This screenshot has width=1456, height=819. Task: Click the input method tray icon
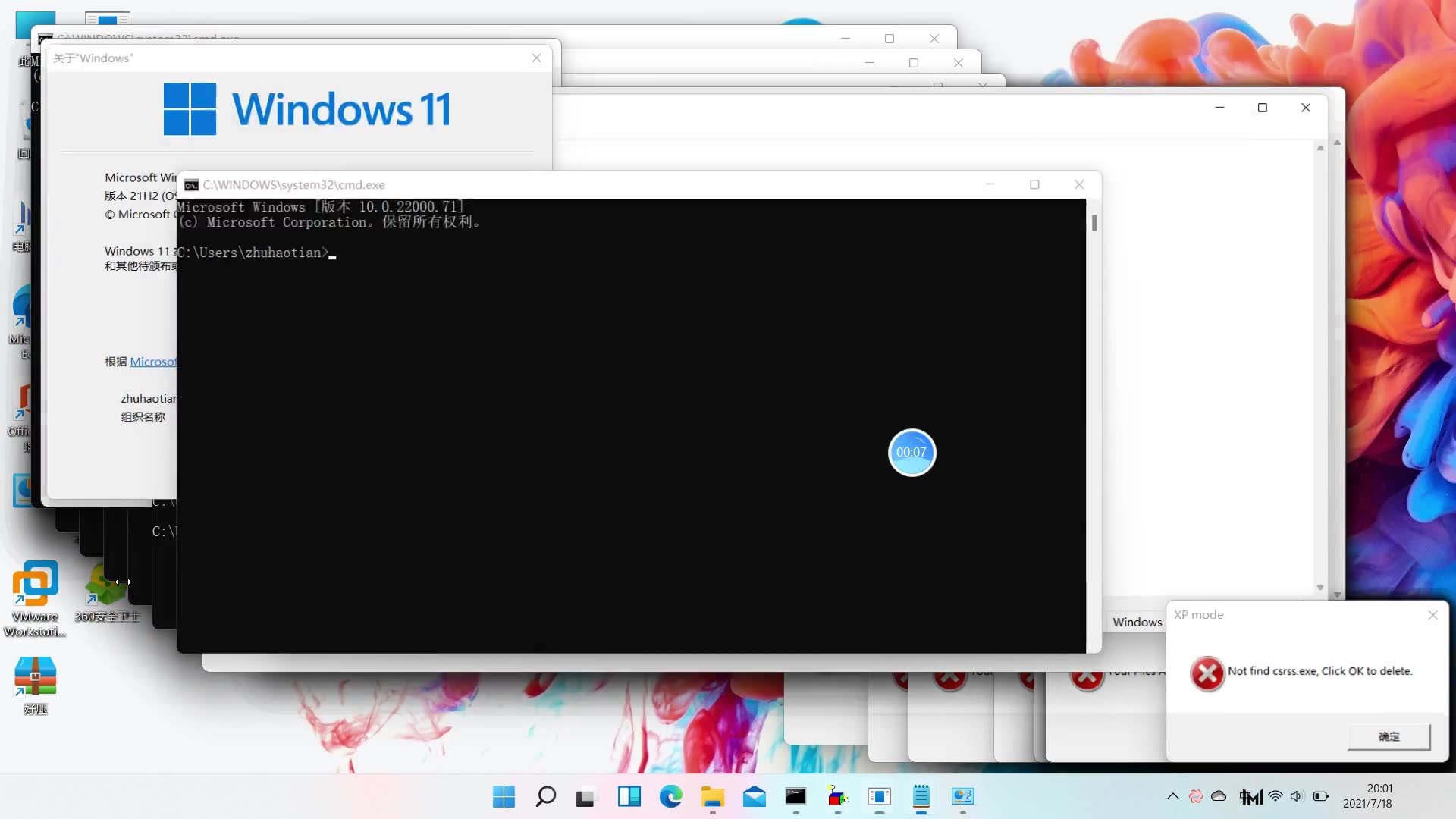tap(1251, 796)
